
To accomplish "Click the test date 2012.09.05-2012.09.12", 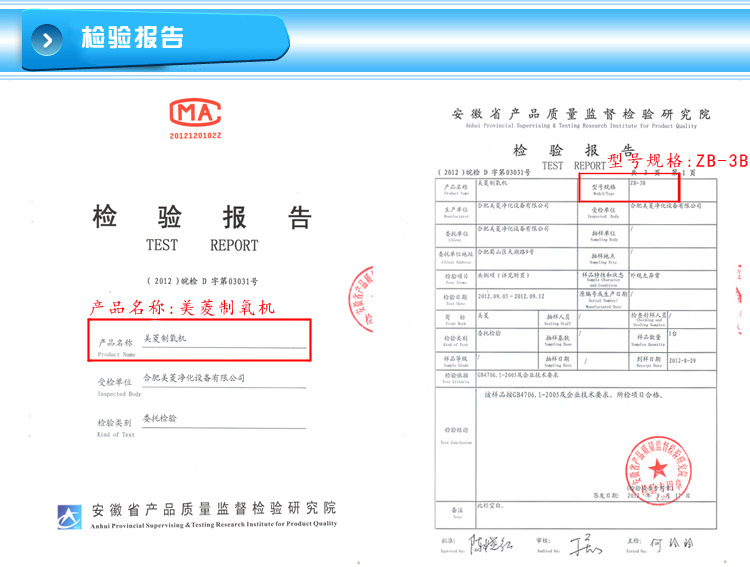I will pos(511,297).
